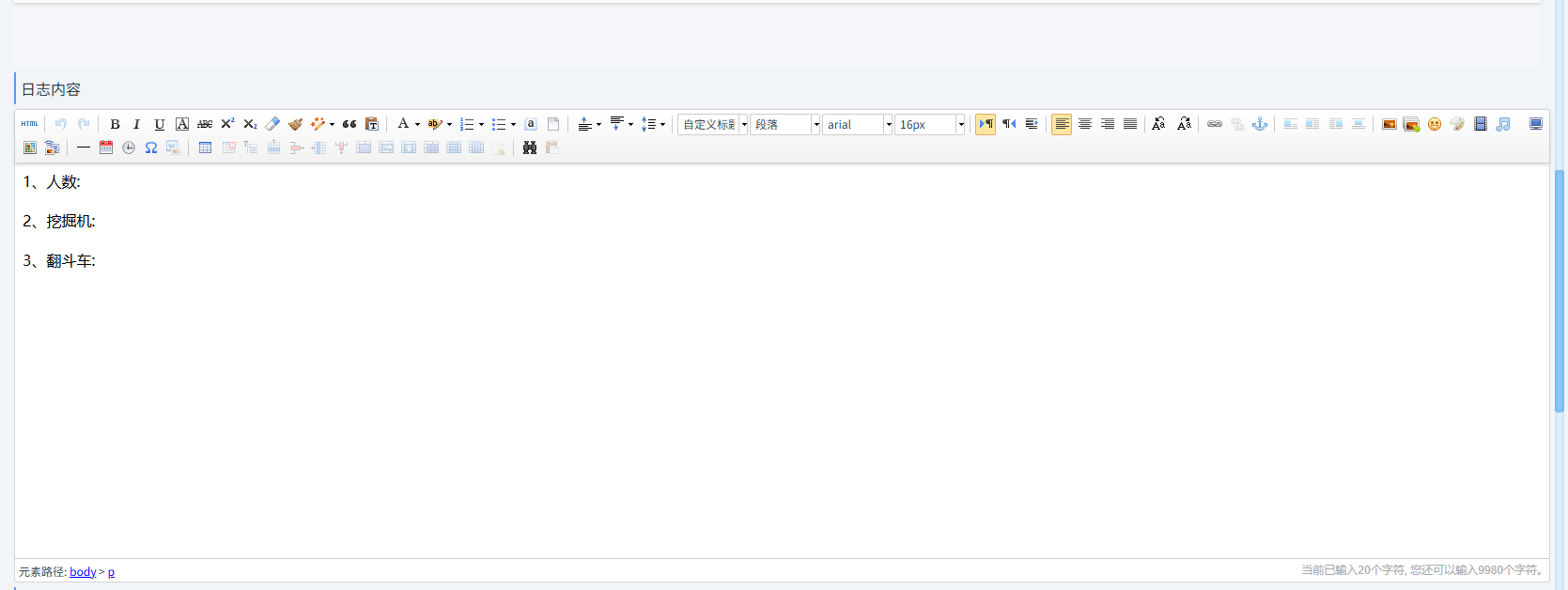Insert a horizontal rule line

coord(84,147)
